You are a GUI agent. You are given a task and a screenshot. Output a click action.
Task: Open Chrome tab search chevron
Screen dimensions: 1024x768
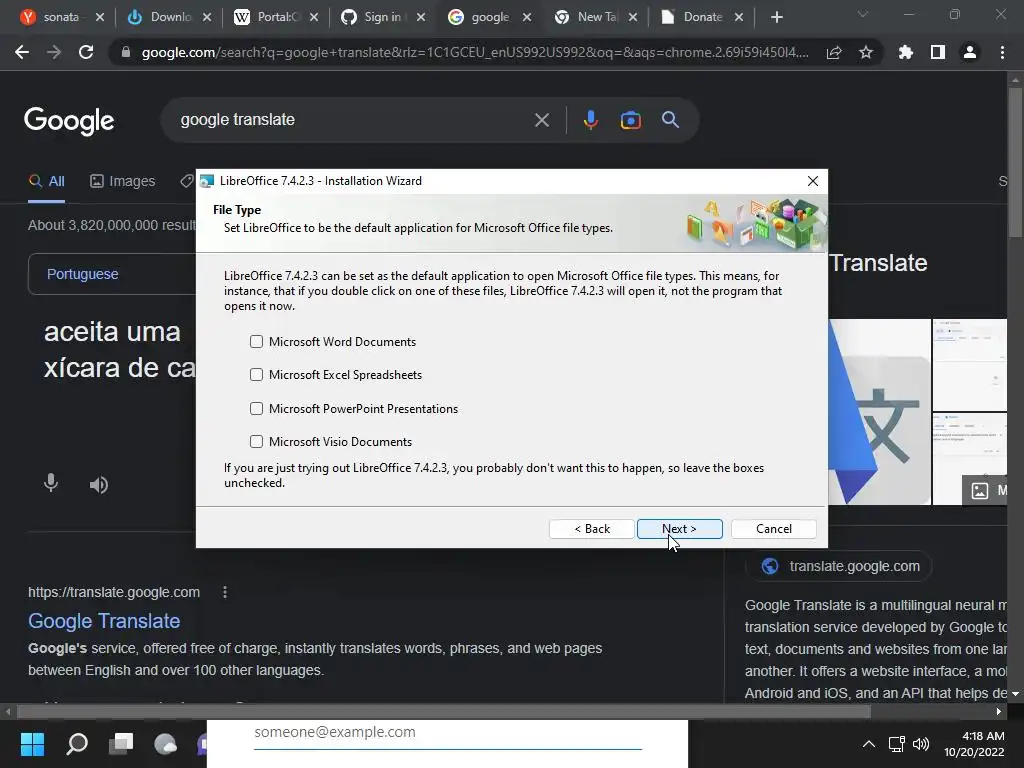tap(863, 14)
